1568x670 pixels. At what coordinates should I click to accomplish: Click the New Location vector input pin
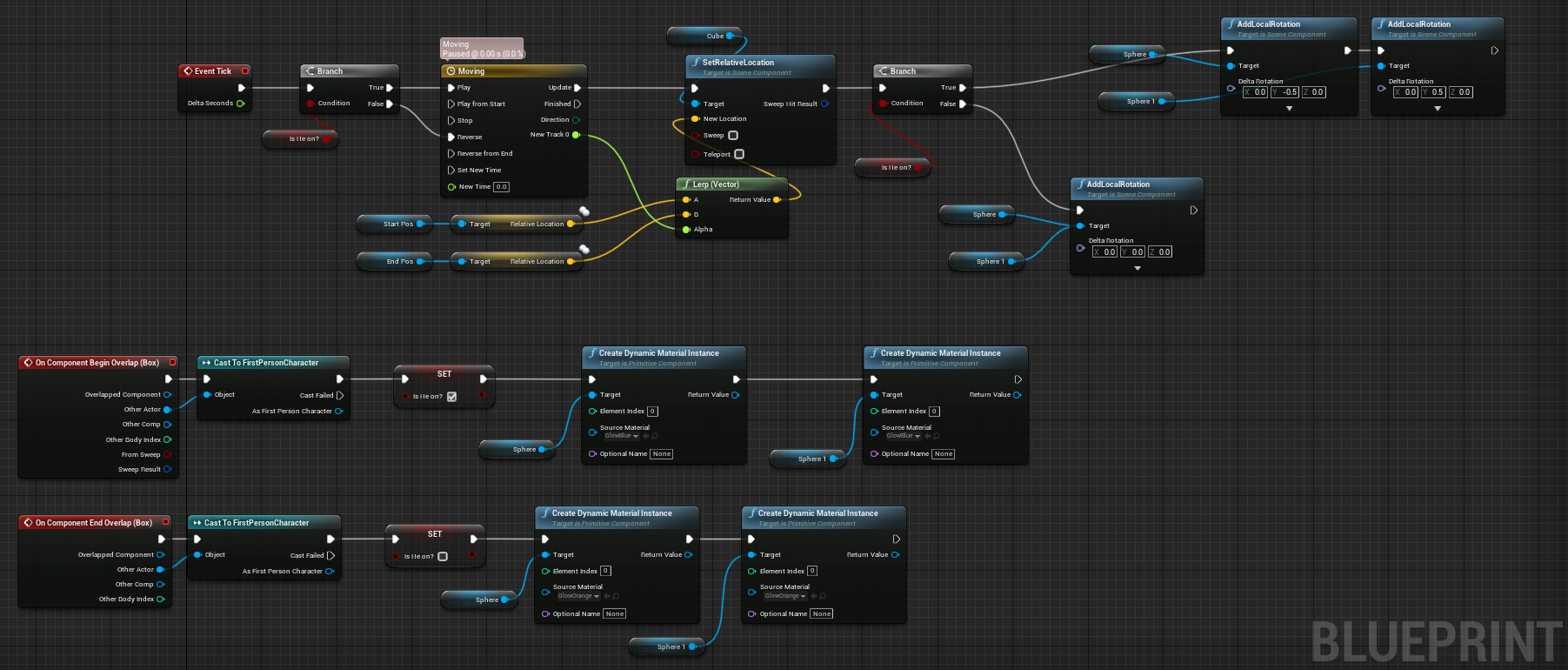pyautogui.click(x=695, y=118)
